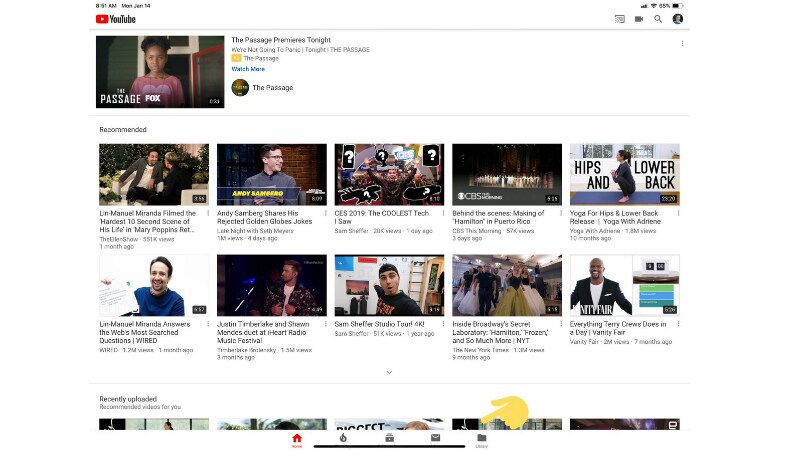Open the Trending flame tab
The width and height of the screenshot is (800, 450).
pos(343,438)
